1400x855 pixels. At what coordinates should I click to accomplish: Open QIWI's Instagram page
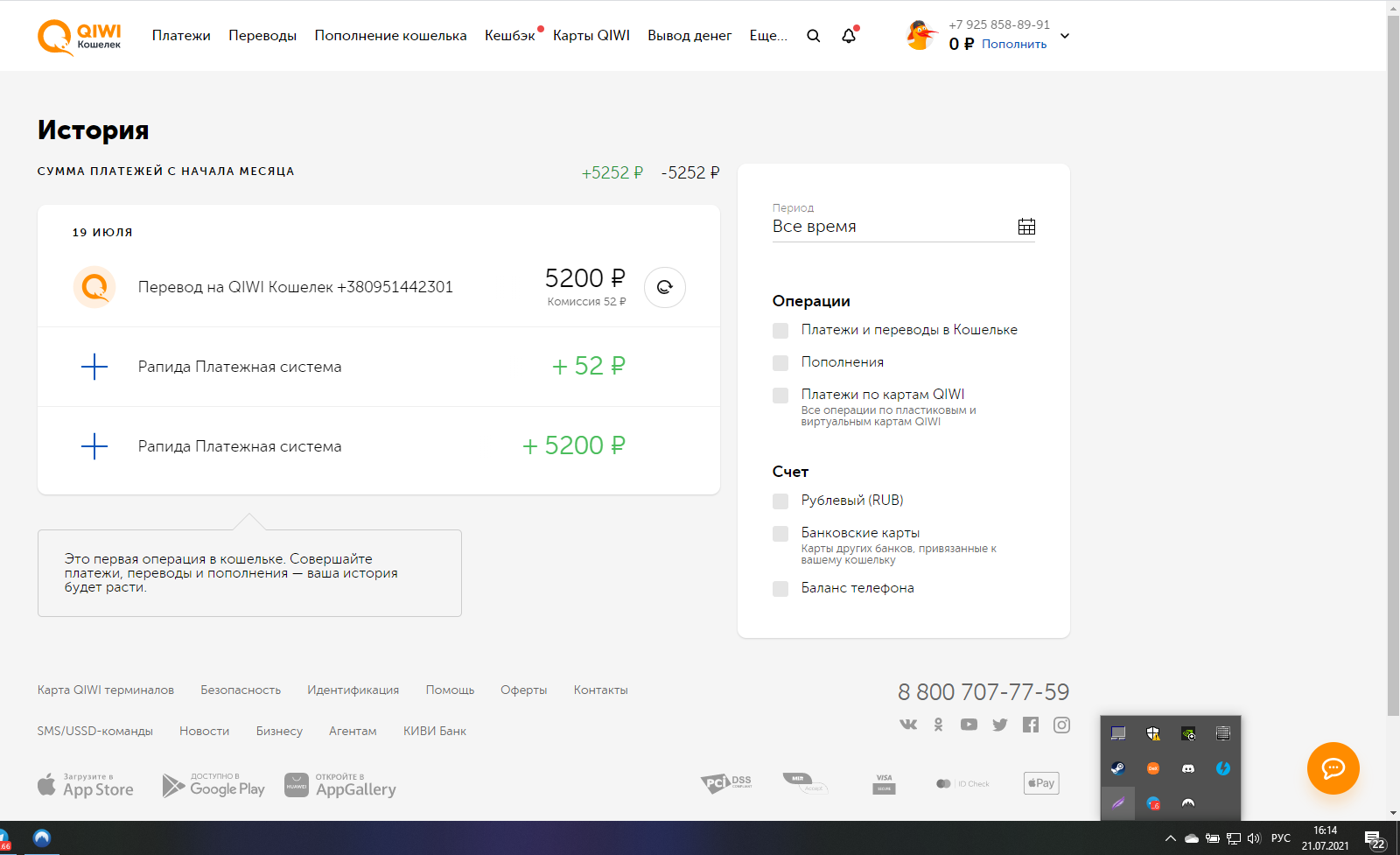(x=1061, y=725)
